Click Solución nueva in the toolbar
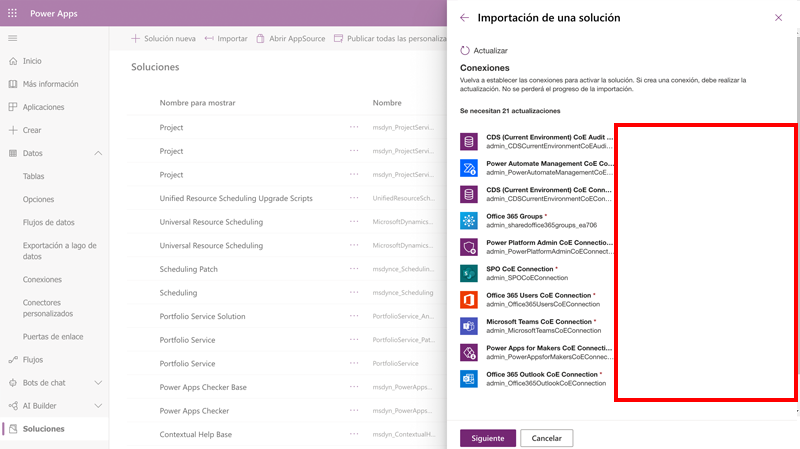800x449 pixels. (x=163, y=39)
